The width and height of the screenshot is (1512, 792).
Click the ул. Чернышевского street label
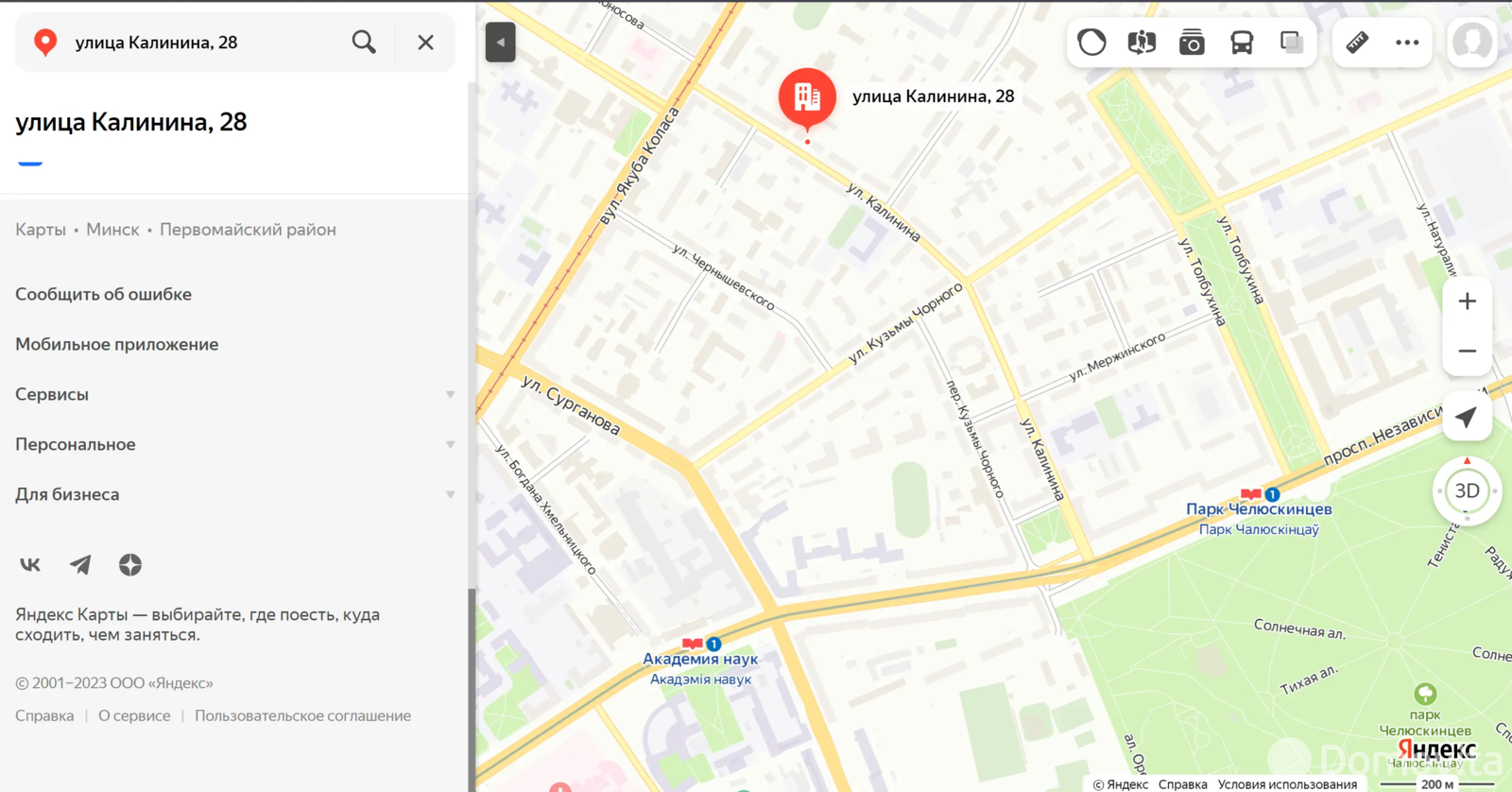[x=724, y=276]
